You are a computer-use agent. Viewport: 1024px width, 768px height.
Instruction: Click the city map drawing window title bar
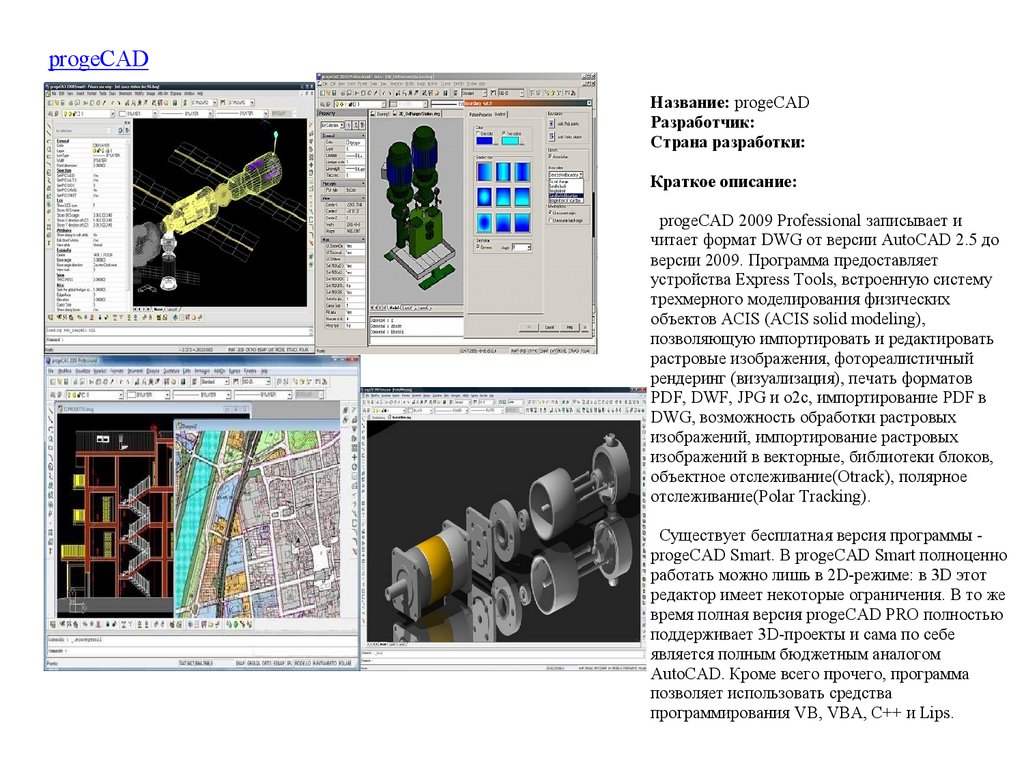256,426
